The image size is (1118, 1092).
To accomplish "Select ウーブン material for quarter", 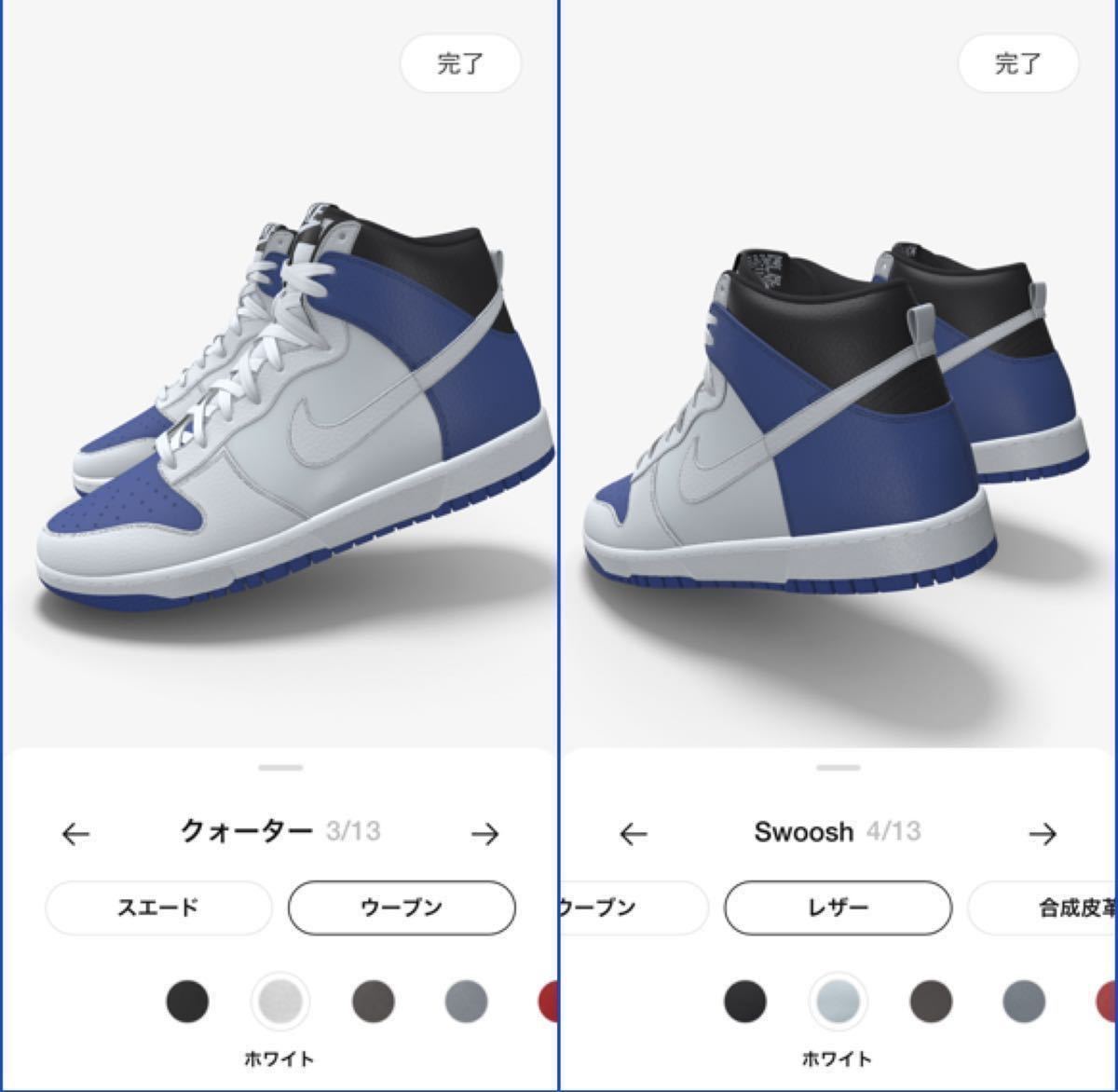I will [402, 907].
